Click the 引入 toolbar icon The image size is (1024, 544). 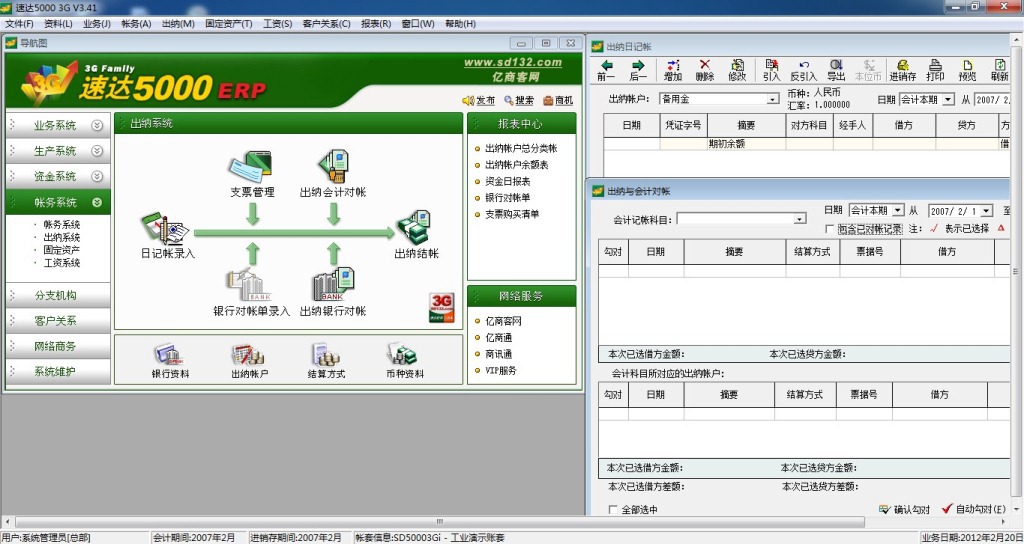(x=772, y=70)
